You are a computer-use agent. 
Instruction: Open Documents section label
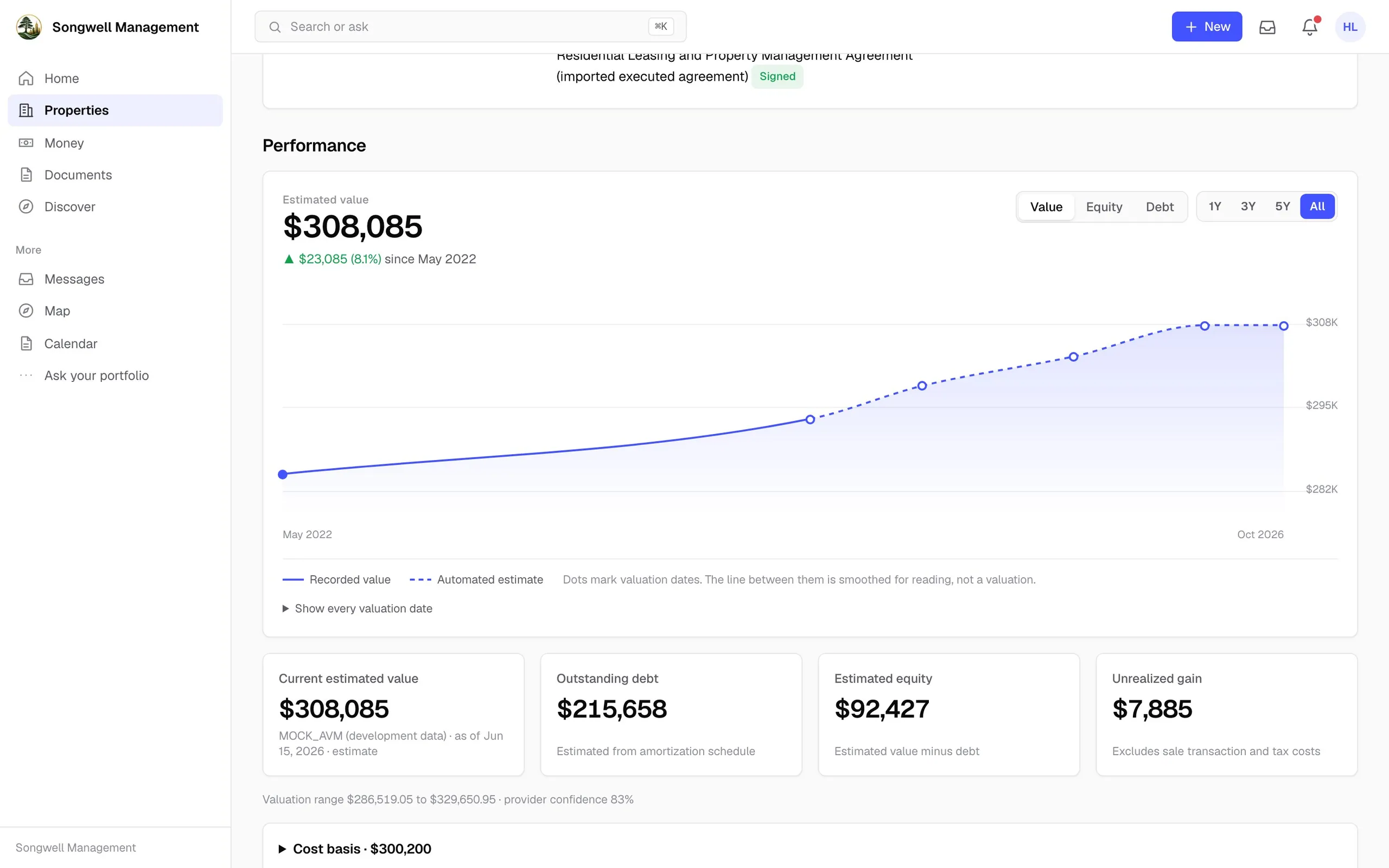click(x=78, y=175)
